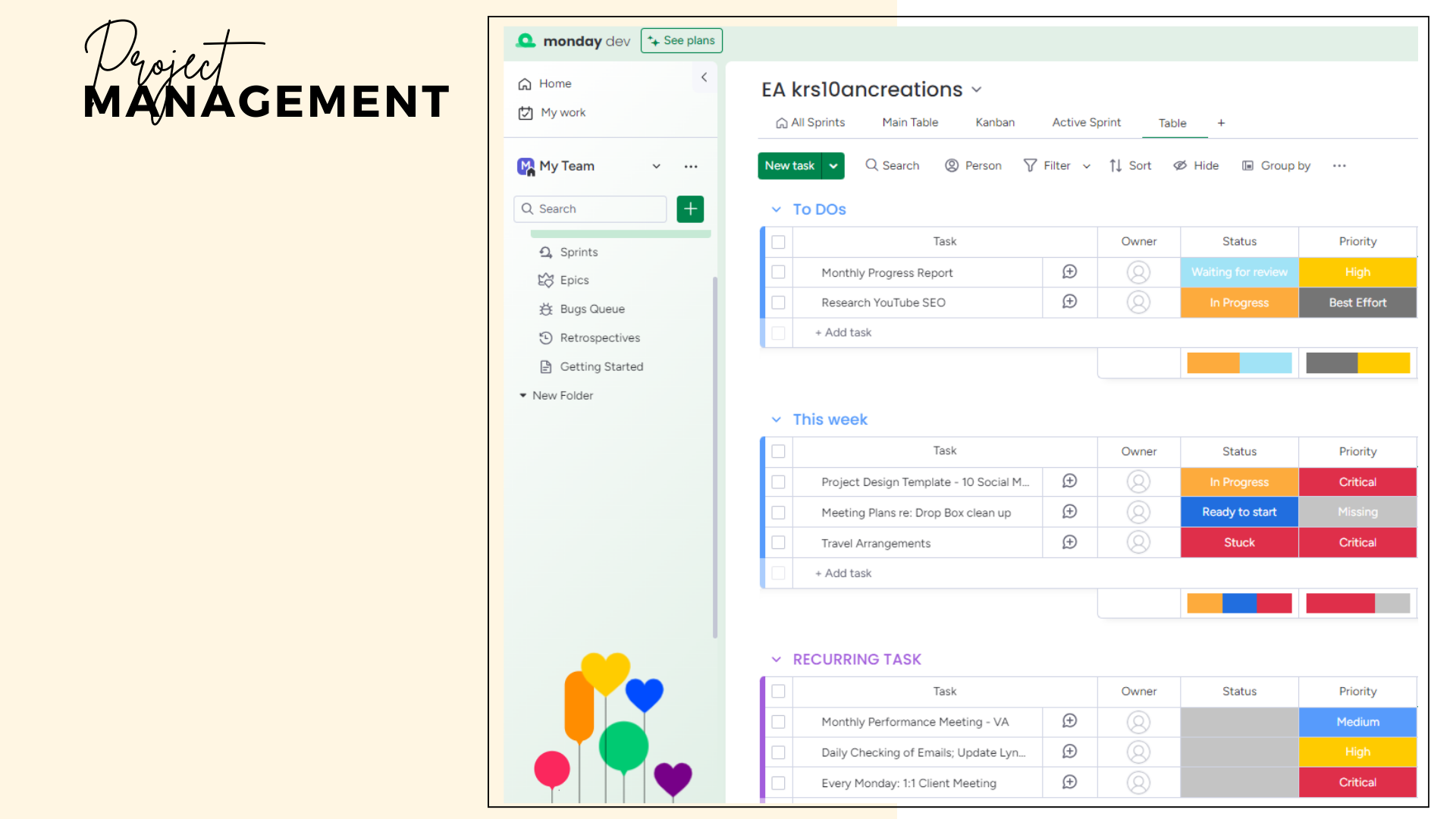Open the My Team three-dots menu
The image size is (1456, 819).
coord(690,166)
